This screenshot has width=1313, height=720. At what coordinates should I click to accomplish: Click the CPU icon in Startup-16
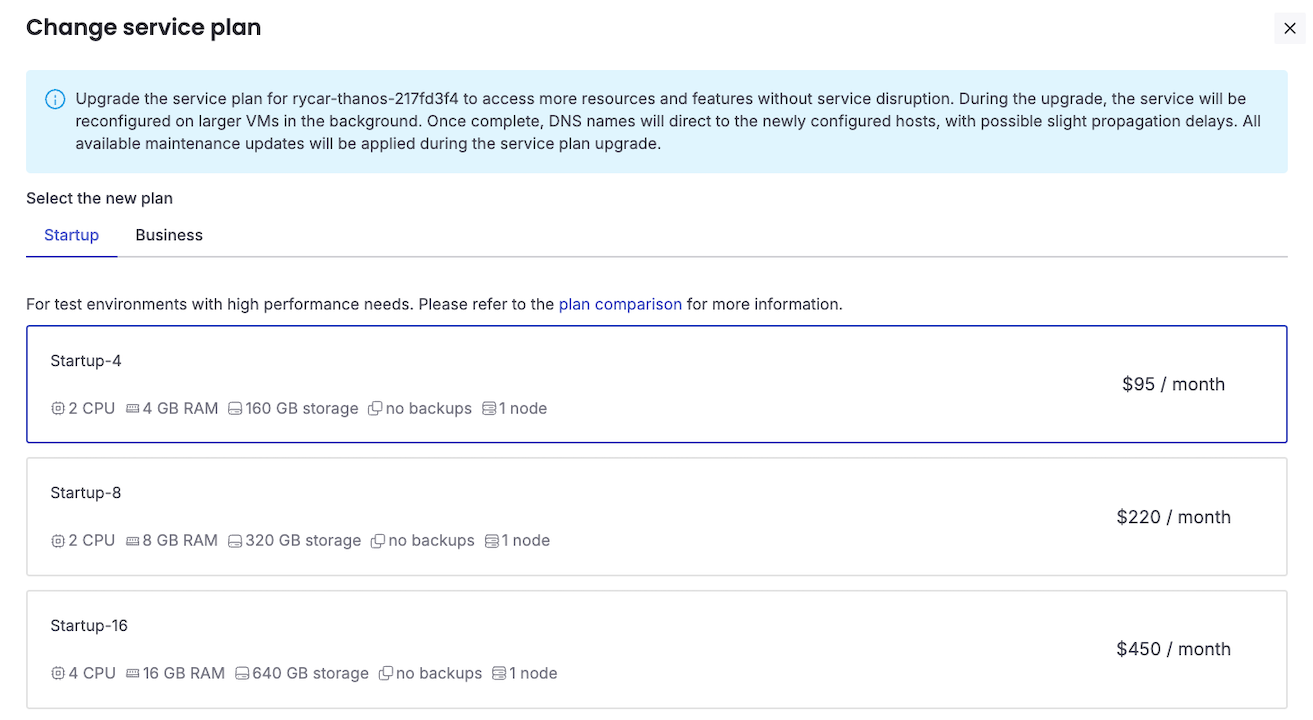pos(58,673)
